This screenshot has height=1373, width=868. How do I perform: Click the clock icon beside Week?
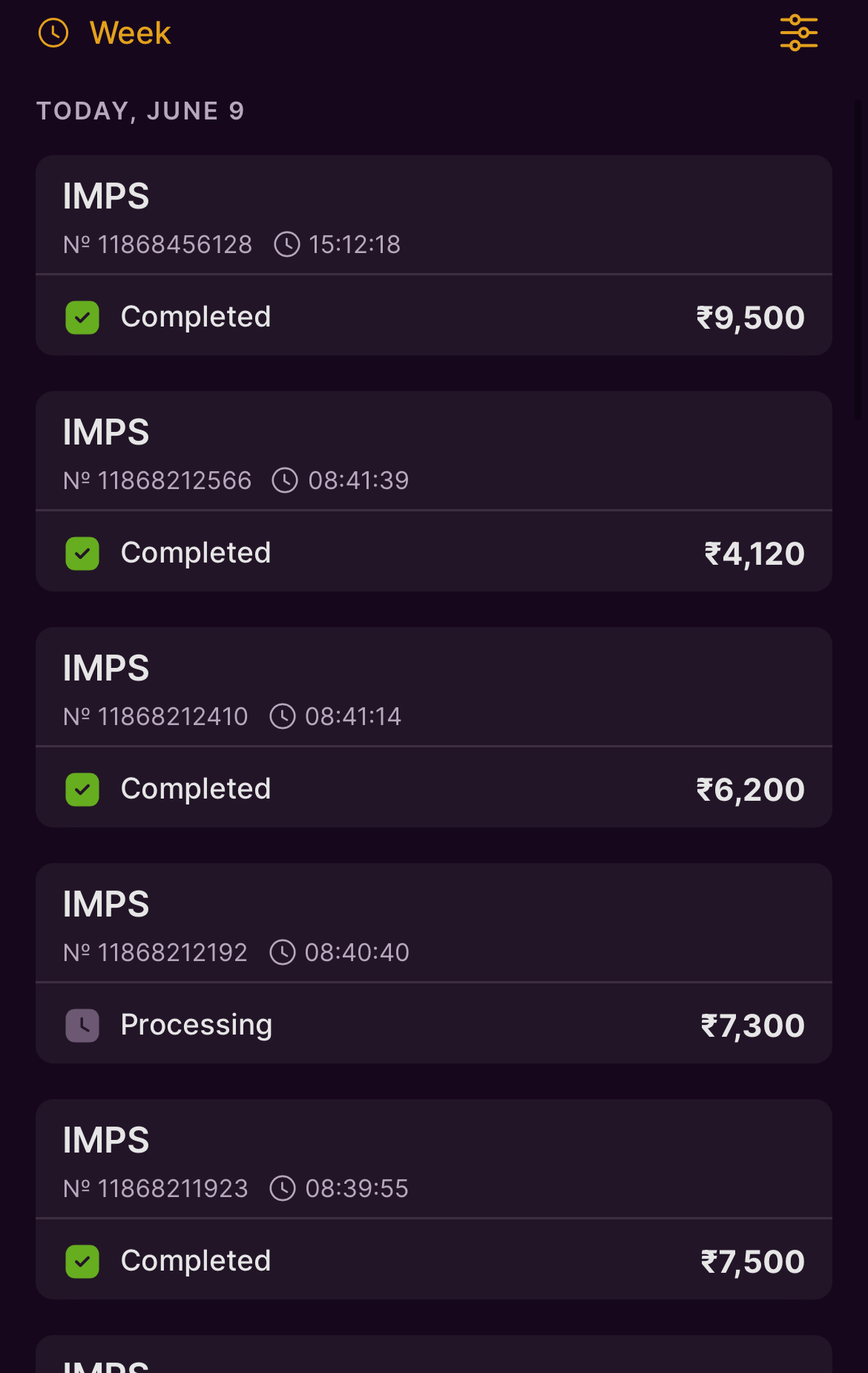tap(53, 33)
